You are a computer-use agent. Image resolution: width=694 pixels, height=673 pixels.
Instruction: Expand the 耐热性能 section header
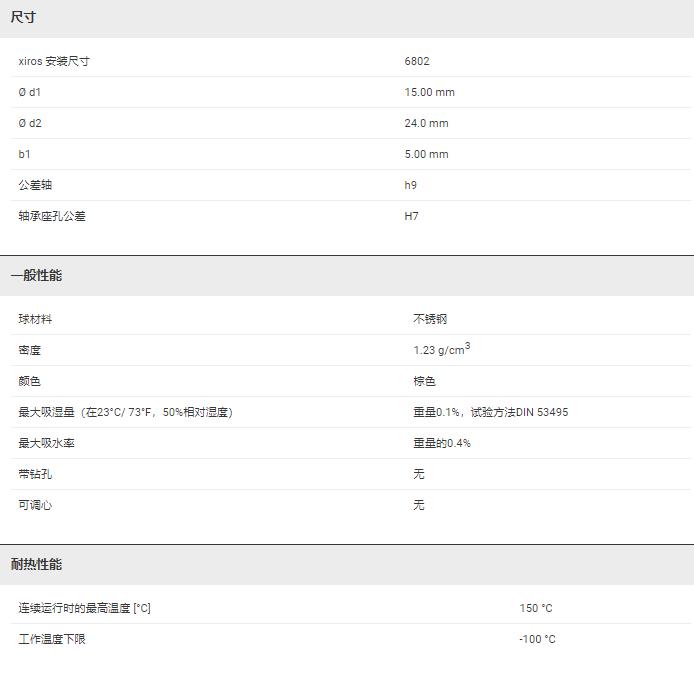(36, 564)
